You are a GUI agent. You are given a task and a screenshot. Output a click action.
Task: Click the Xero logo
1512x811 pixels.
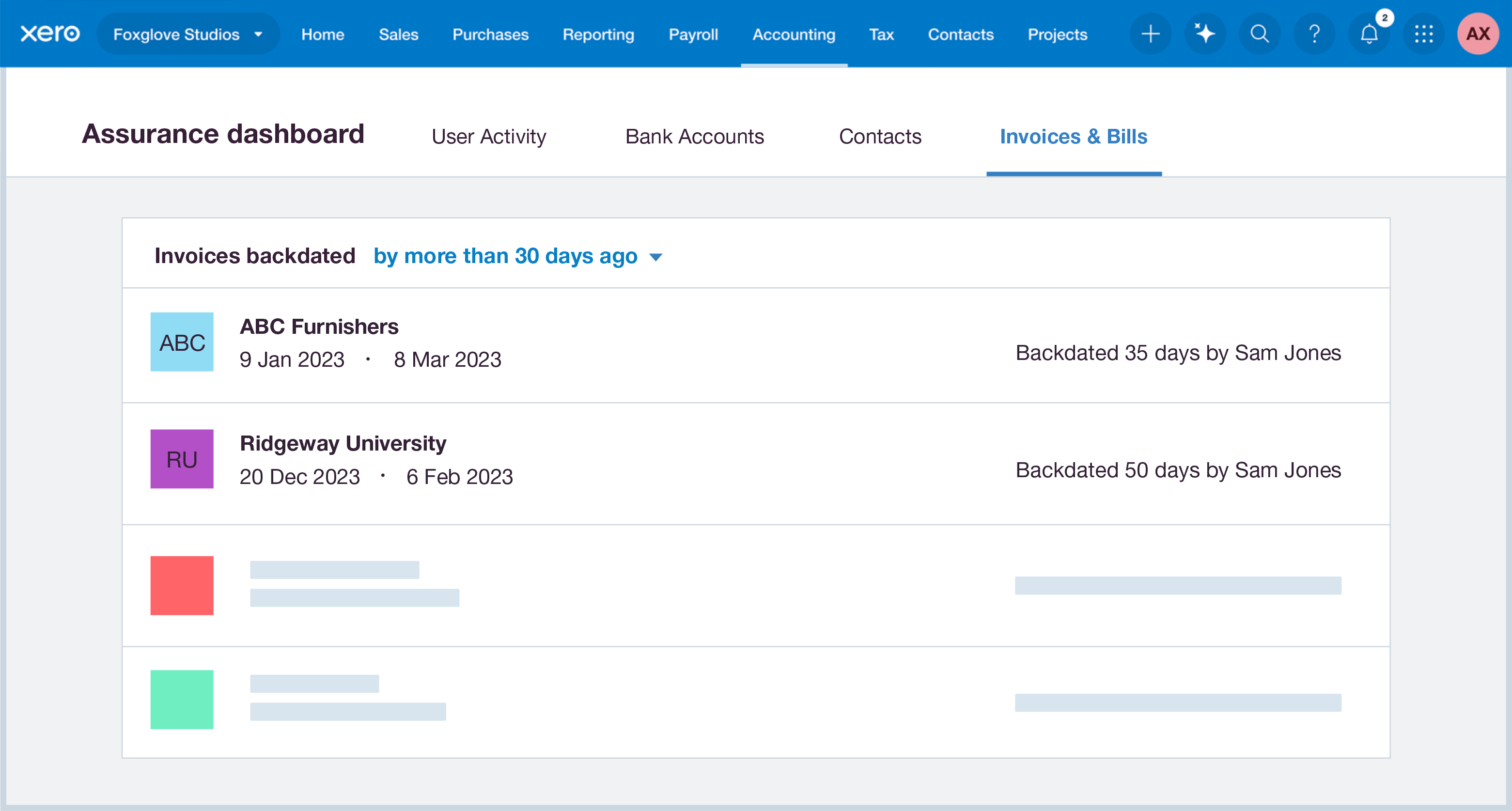[x=50, y=33]
